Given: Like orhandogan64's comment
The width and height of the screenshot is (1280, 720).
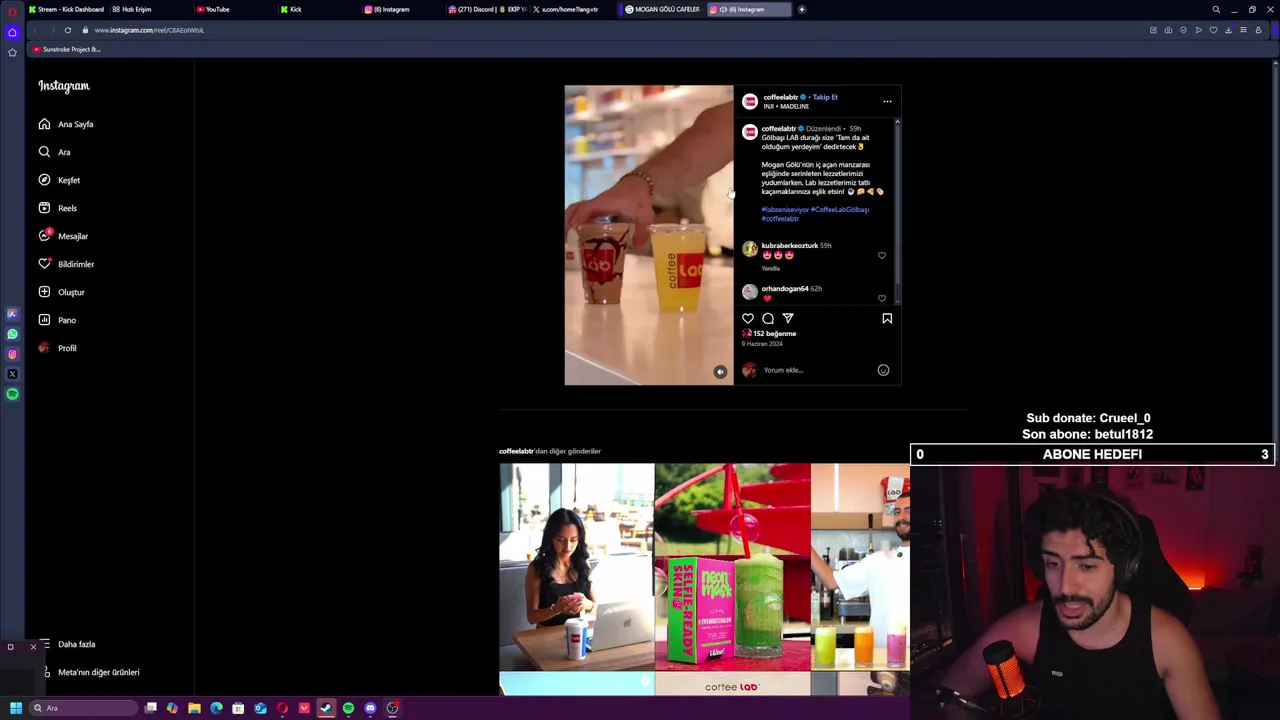Looking at the screenshot, I should click(x=882, y=298).
